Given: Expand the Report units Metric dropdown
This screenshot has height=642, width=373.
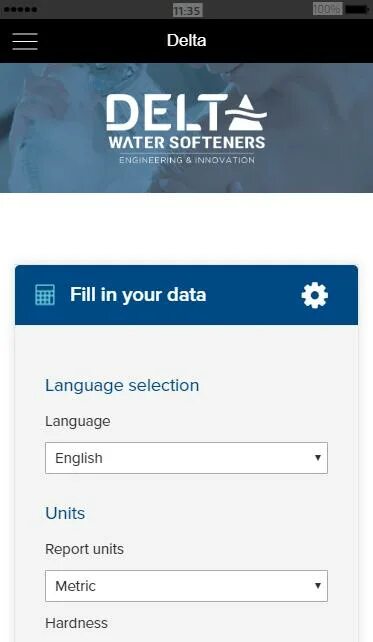Looking at the screenshot, I should click(x=186, y=586).
